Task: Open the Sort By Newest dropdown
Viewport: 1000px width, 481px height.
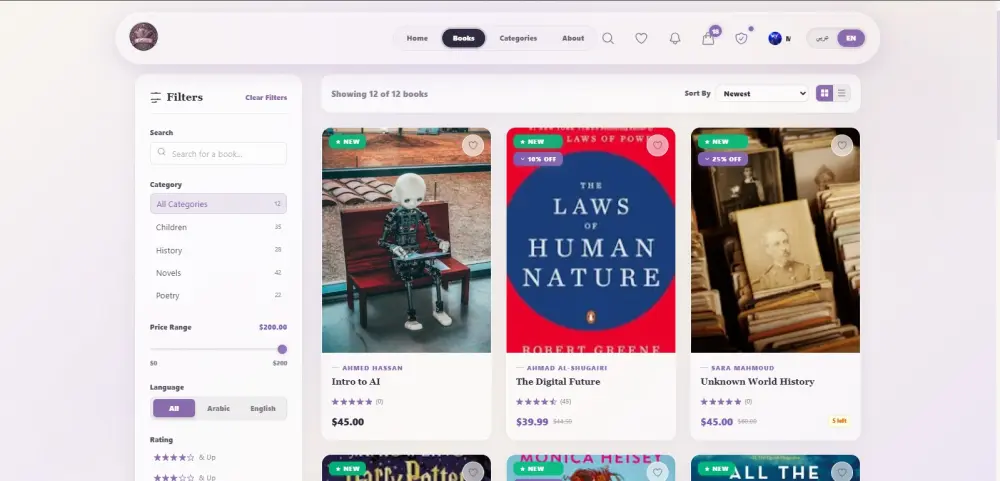Action: pos(762,93)
